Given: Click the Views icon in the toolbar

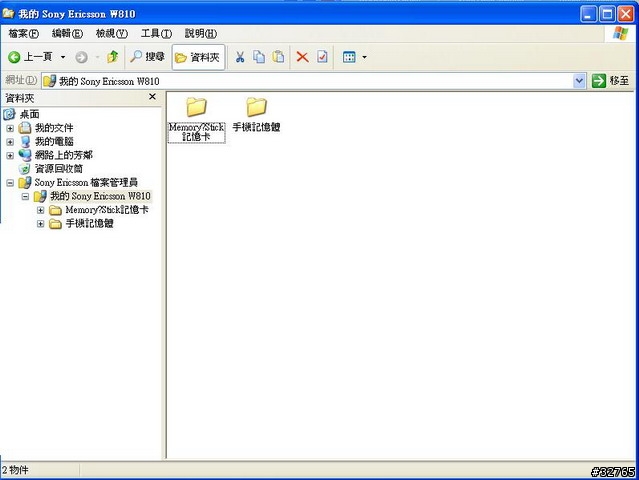Looking at the screenshot, I should 349,57.
